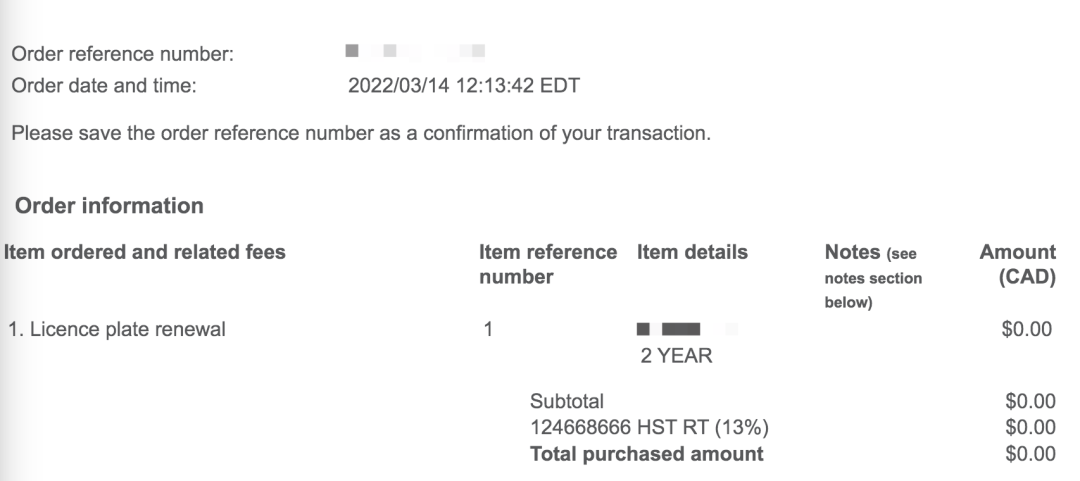Click the Order date and time label
1080x481 pixels.
[104, 86]
